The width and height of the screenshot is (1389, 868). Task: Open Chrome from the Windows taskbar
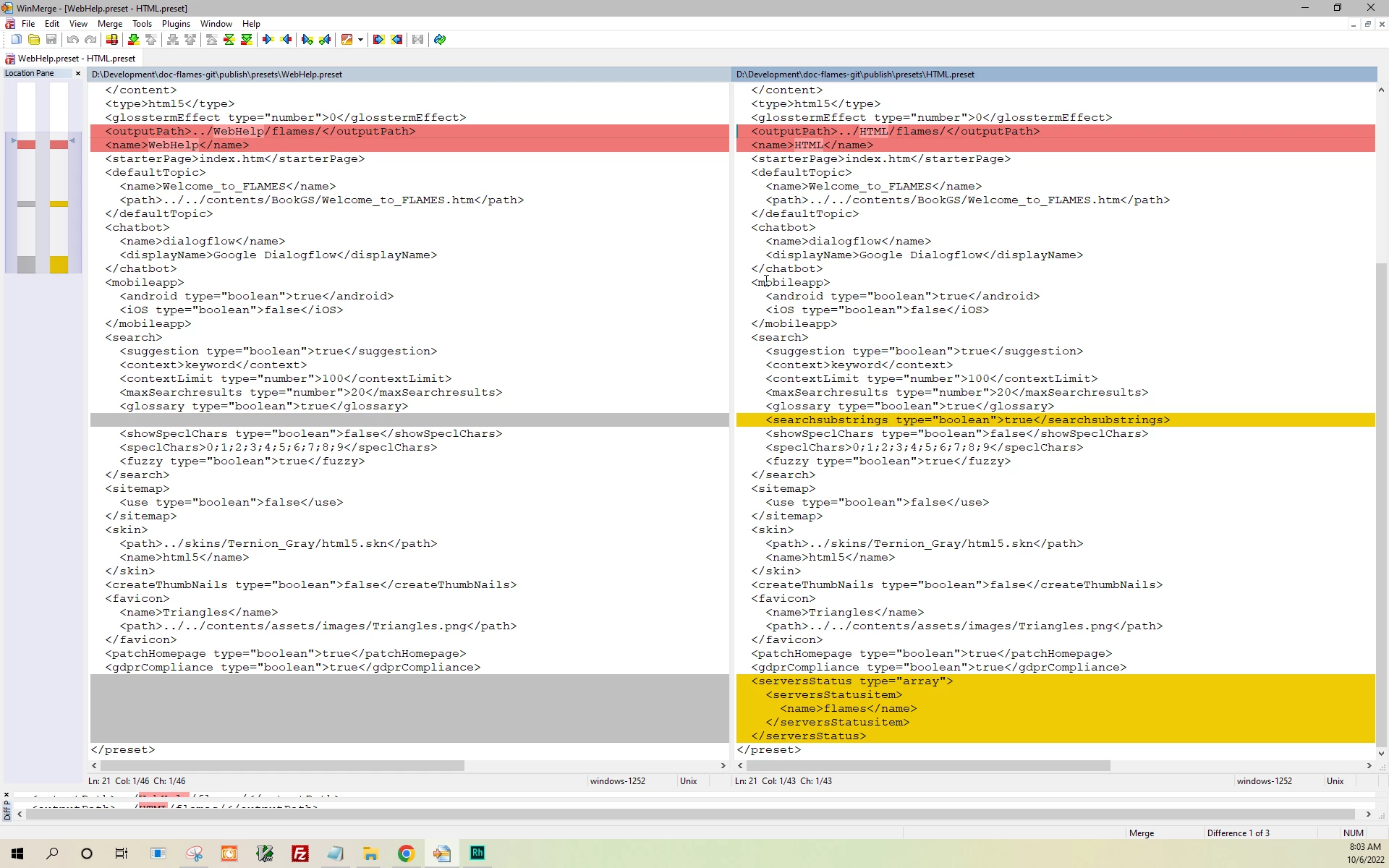point(406,854)
